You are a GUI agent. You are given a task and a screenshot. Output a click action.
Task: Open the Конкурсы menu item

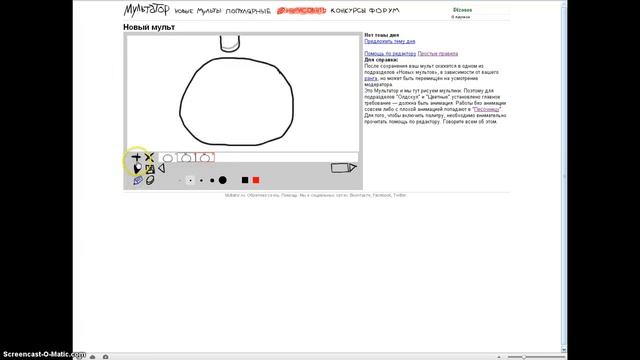[x=348, y=11]
